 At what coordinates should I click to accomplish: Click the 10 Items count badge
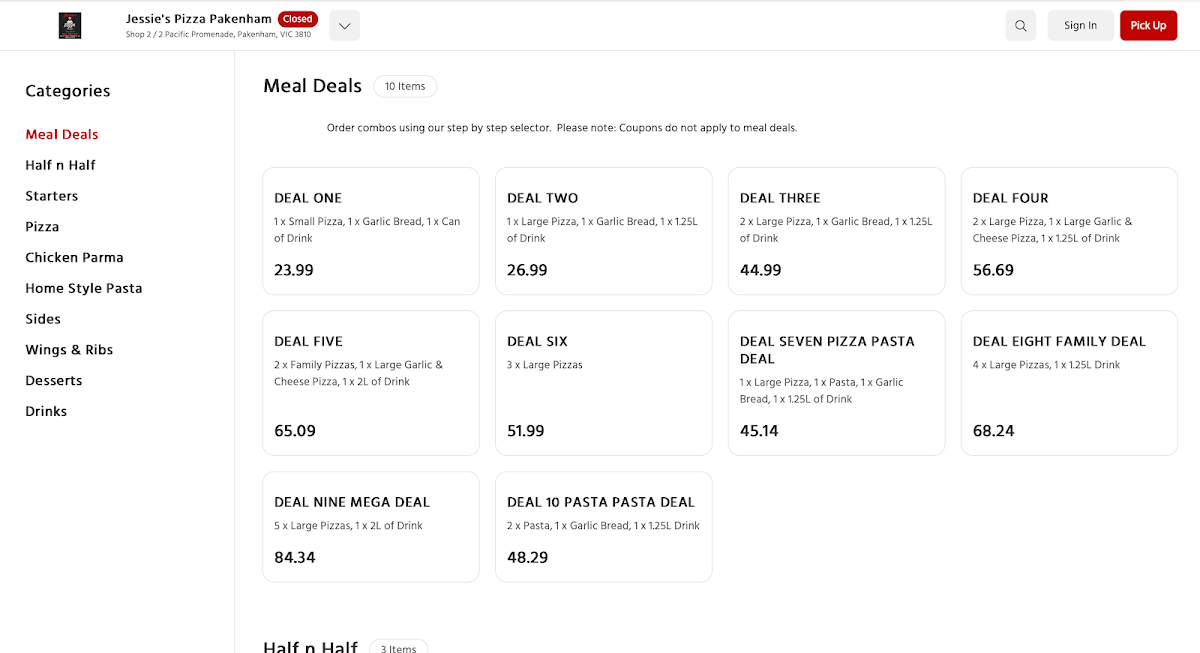(x=405, y=86)
